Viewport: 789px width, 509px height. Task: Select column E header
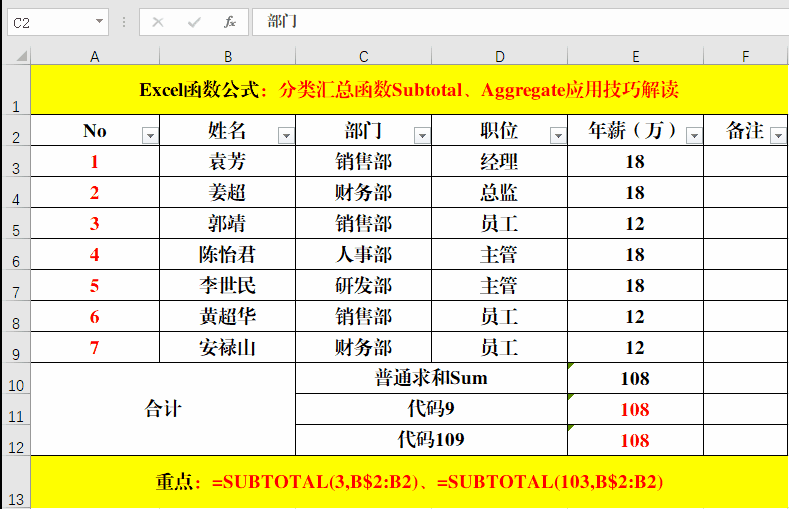636,56
